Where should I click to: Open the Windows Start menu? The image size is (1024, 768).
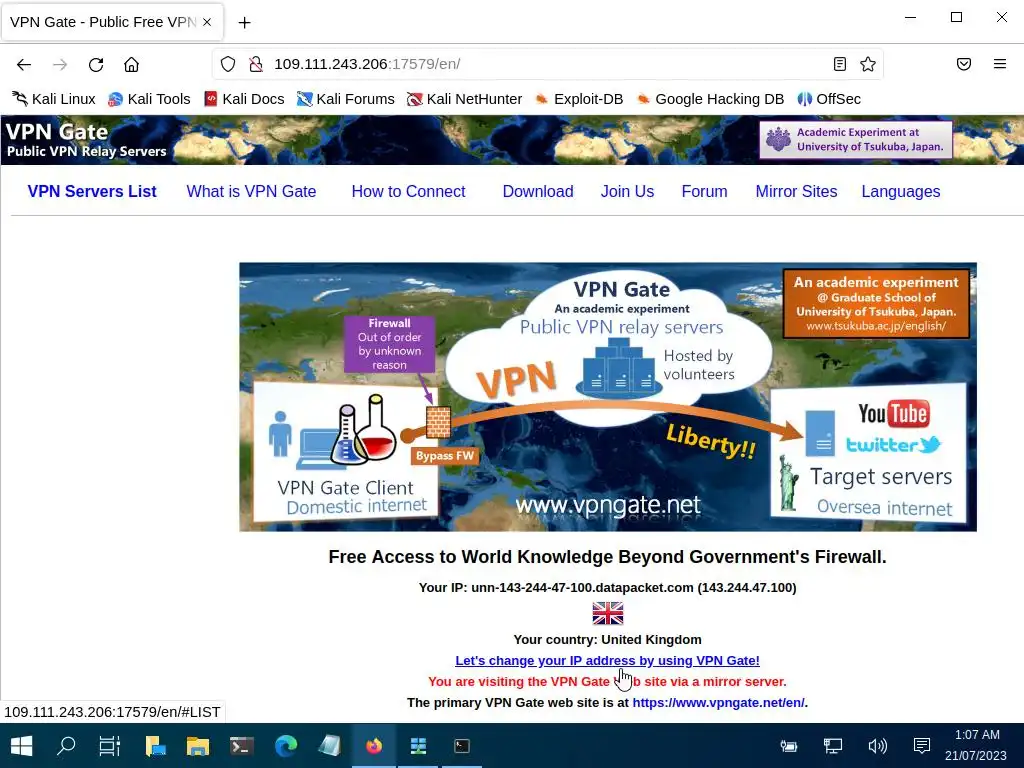click(22, 746)
